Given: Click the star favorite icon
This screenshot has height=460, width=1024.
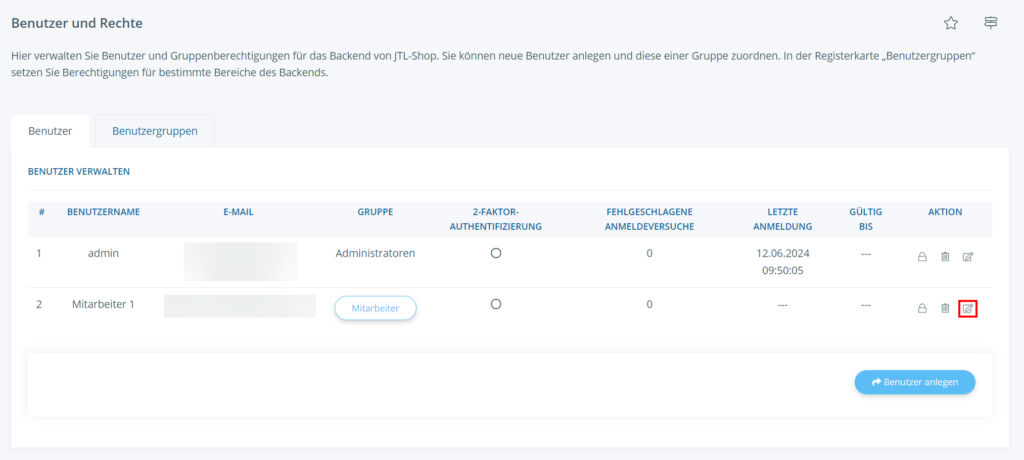Looking at the screenshot, I should point(950,23).
